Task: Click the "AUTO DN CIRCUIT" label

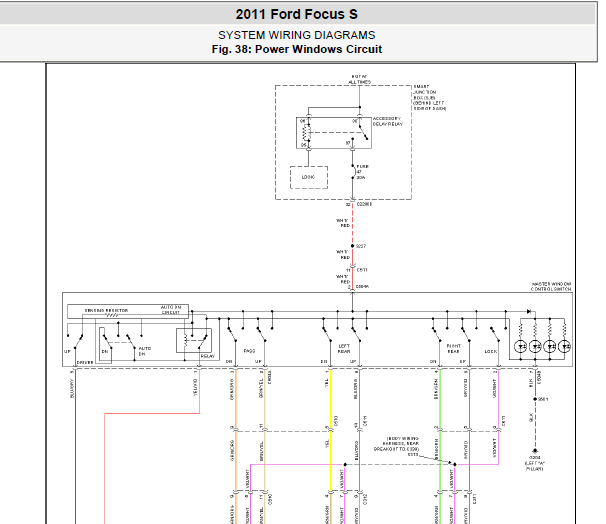Action: 171,310
